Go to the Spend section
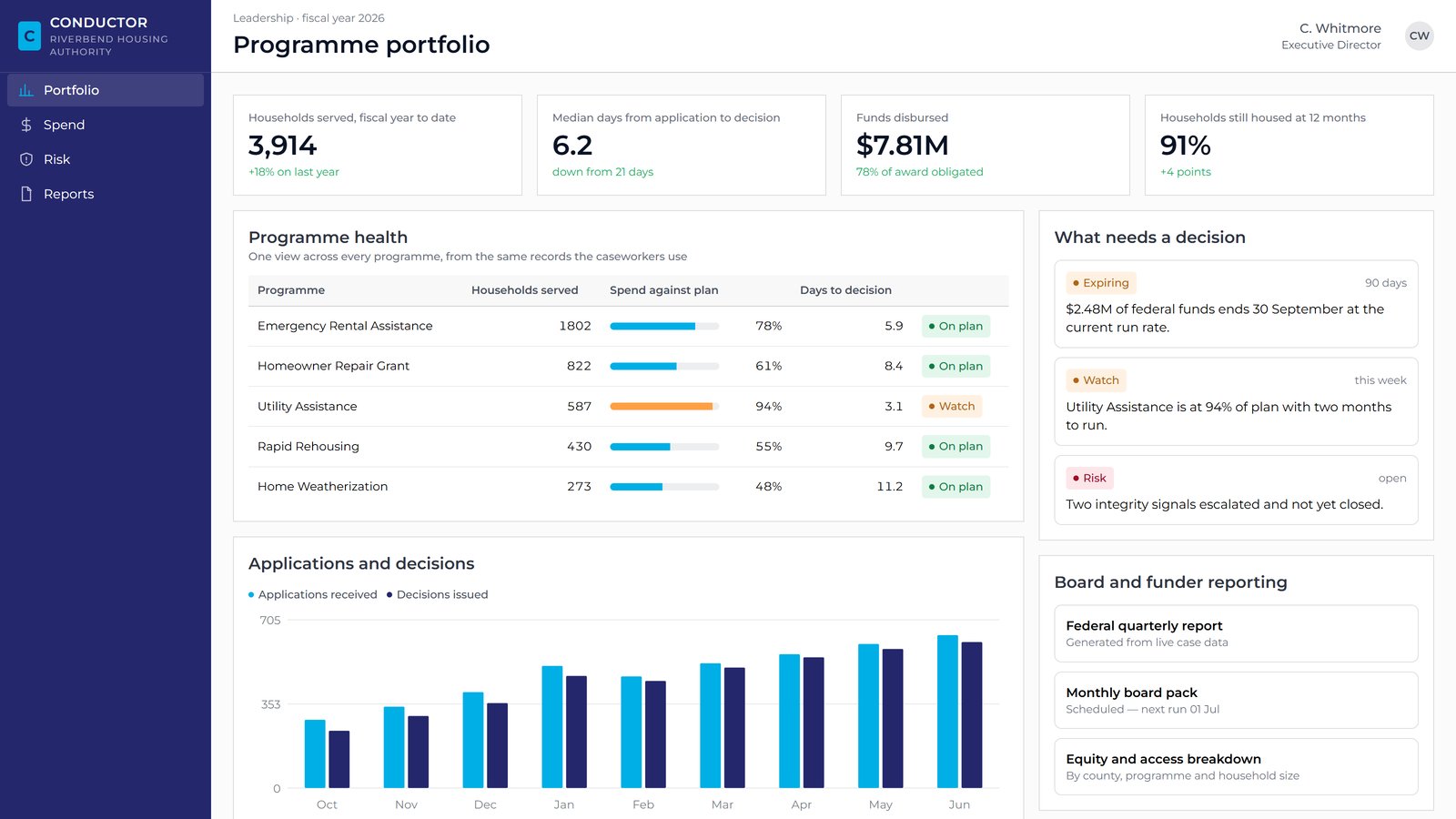1456x819 pixels. coord(106,125)
